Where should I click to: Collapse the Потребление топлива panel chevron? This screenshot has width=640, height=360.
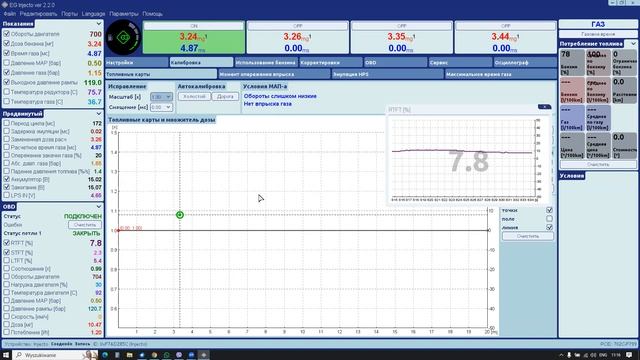(633, 43)
